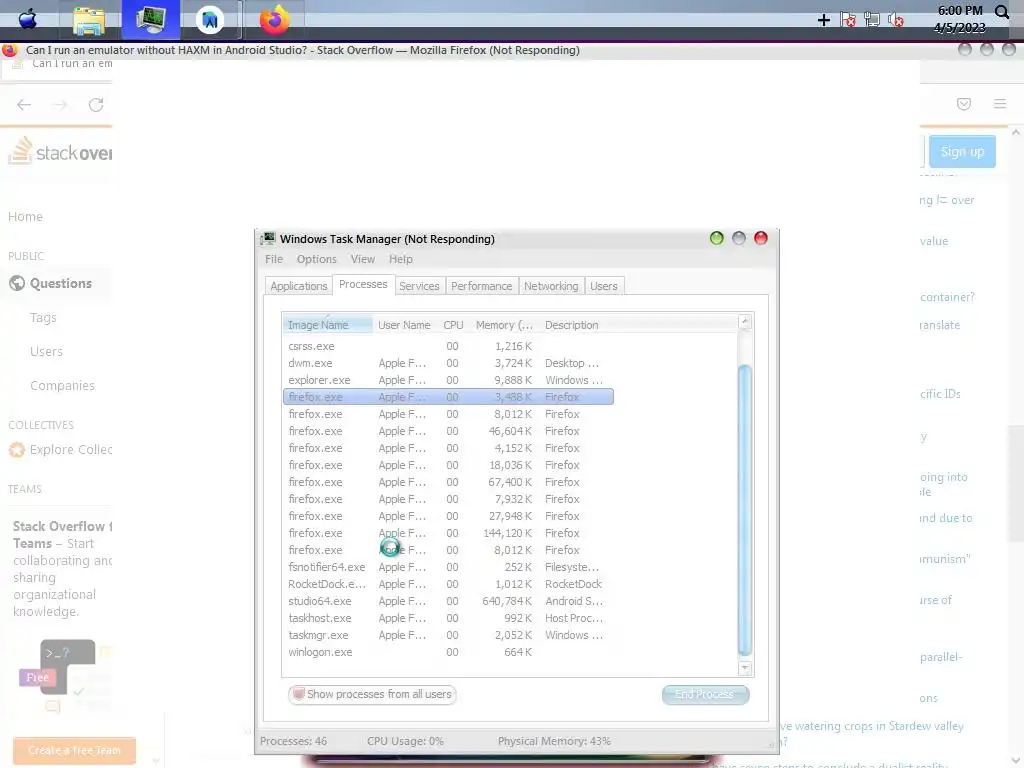Click the green Task Manager titlebar button
1024x768 pixels.
point(716,238)
